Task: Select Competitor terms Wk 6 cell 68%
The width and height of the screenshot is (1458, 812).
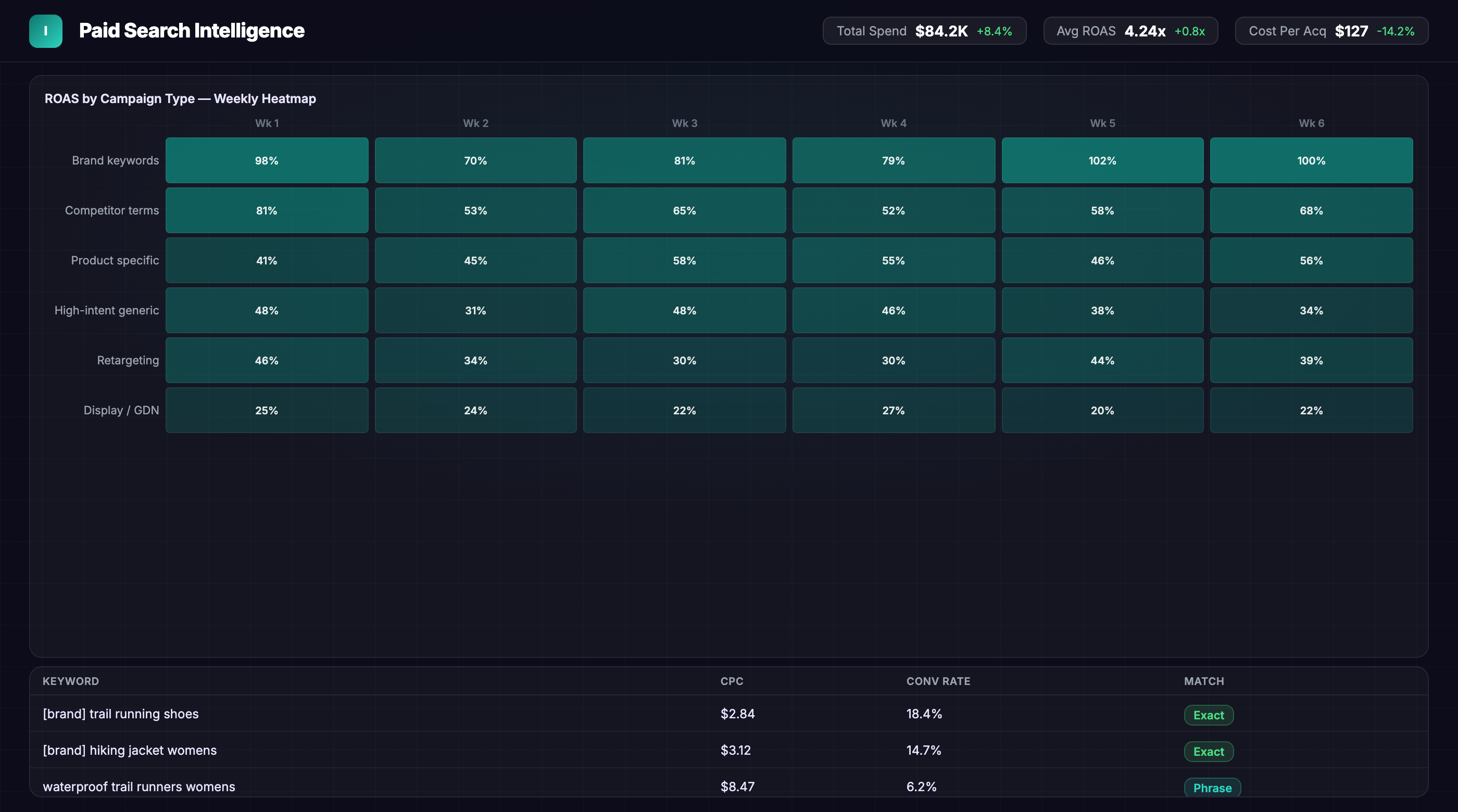Action: pyautogui.click(x=1311, y=210)
